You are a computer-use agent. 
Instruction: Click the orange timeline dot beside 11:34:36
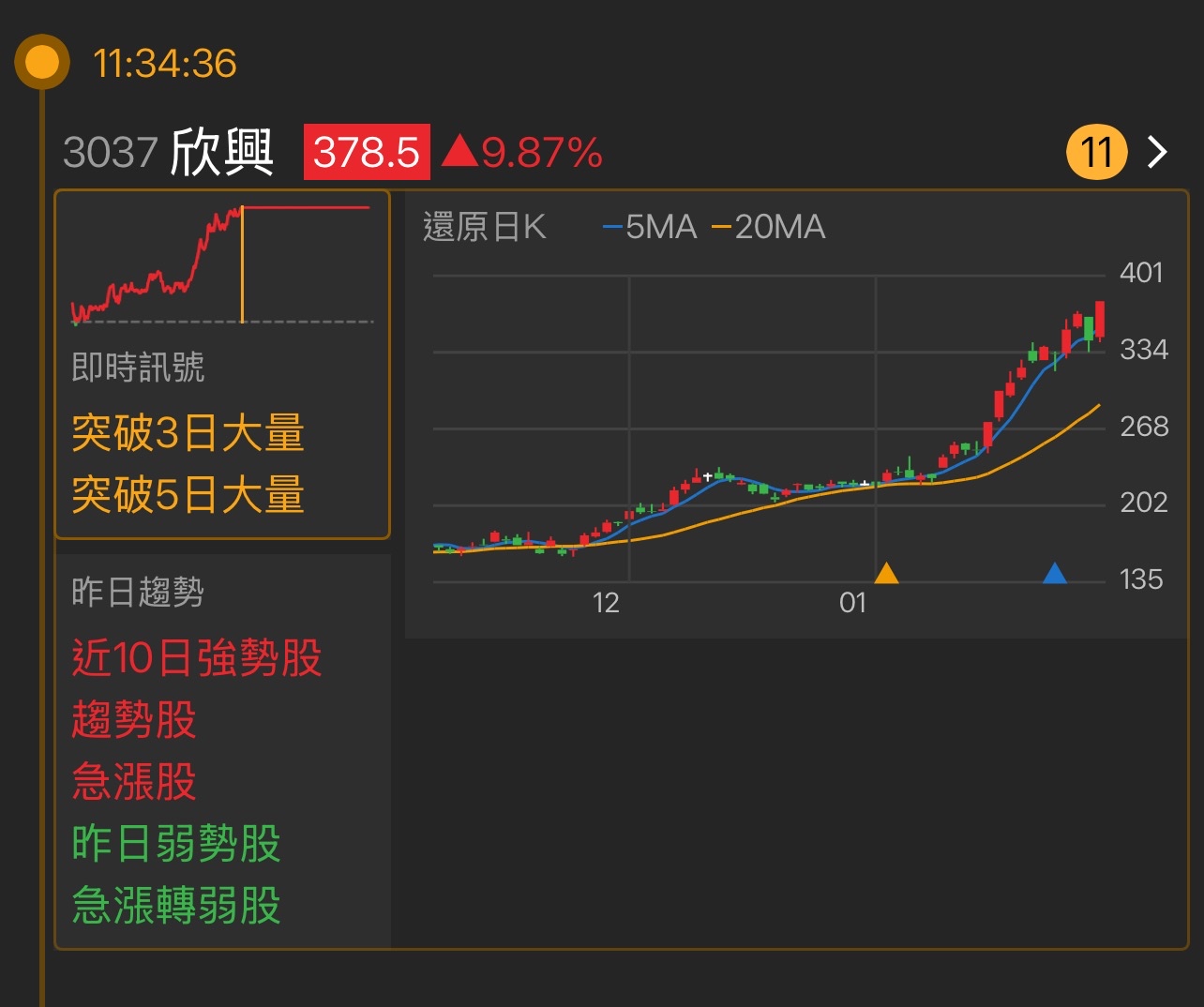[41, 62]
